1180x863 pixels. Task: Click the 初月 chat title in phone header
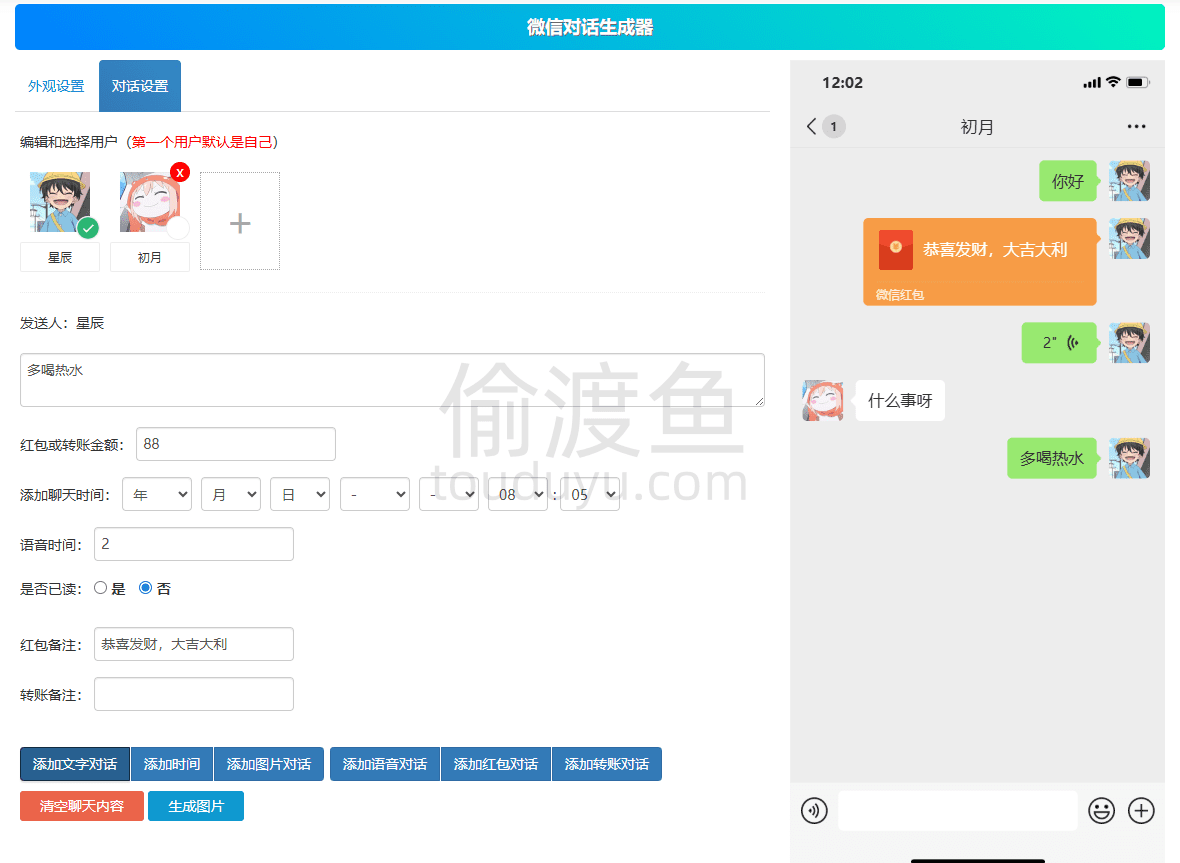(977, 127)
